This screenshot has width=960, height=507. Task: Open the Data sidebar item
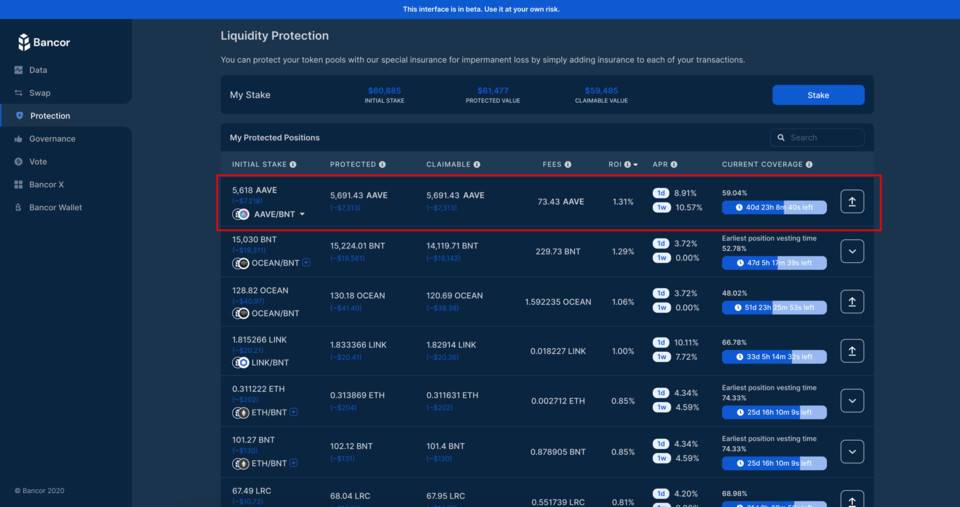(38, 70)
